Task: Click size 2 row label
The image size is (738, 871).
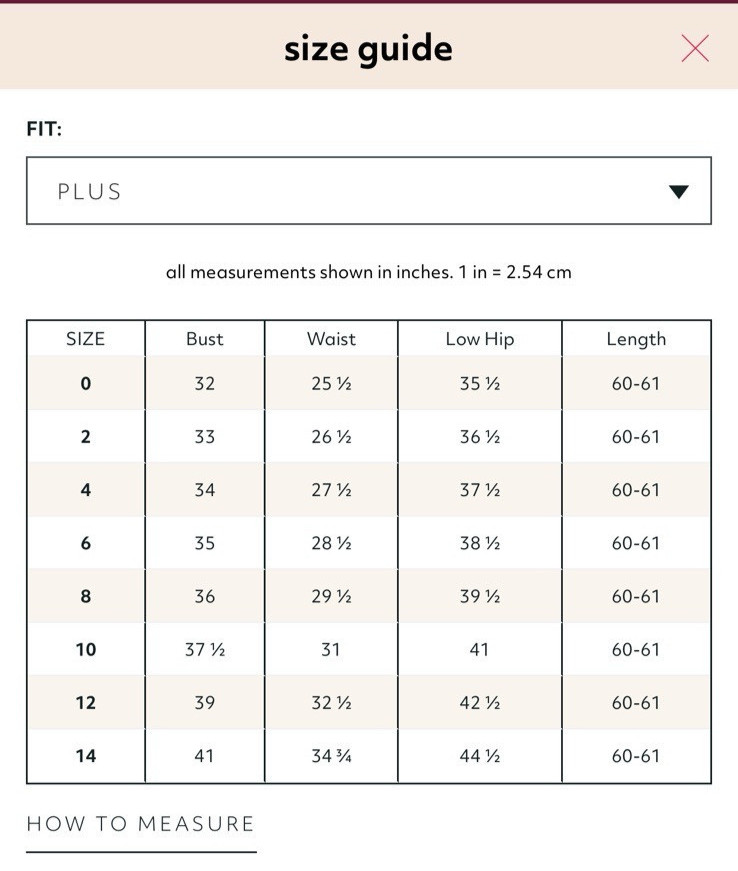Action: click(x=86, y=437)
